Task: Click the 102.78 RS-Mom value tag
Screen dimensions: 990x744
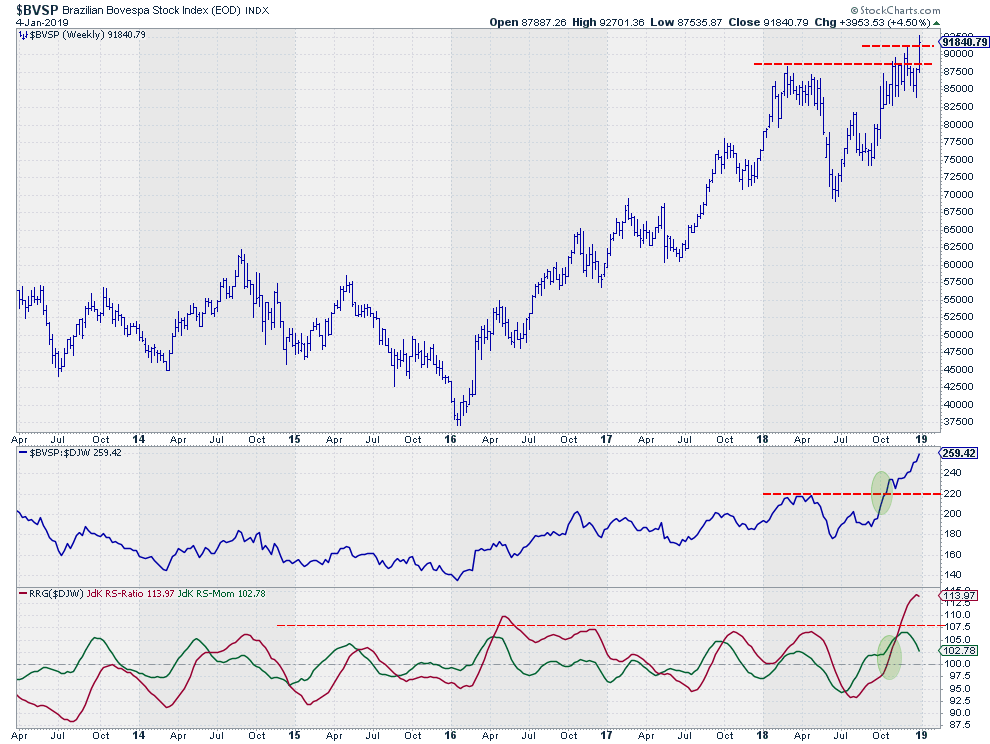Action: click(958, 650)
